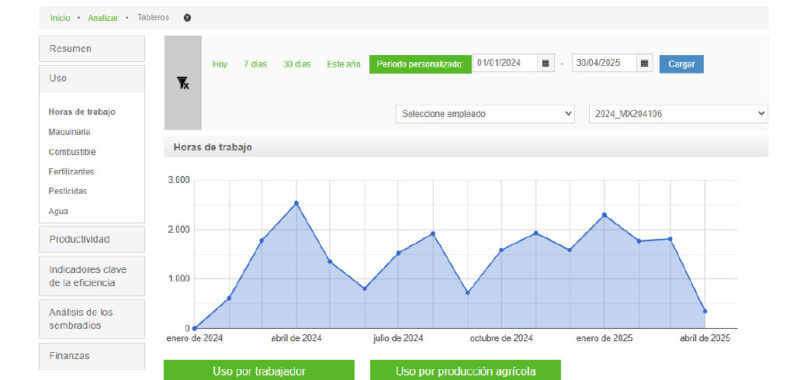This screenshot has height=380, width=800.
Task: Select Este año period filter
Action: click(343, 64)
